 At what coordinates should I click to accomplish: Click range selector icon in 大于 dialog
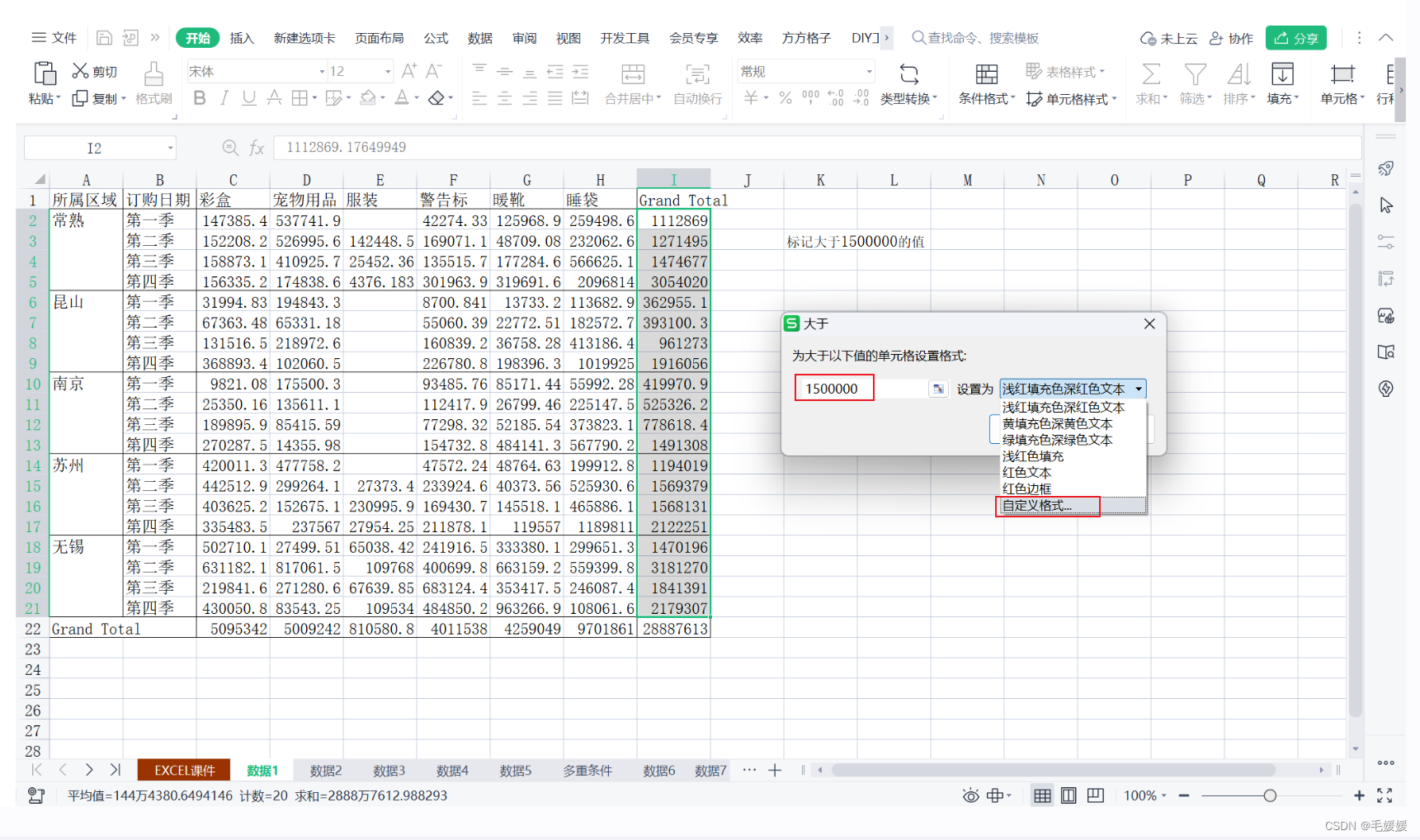938,389
